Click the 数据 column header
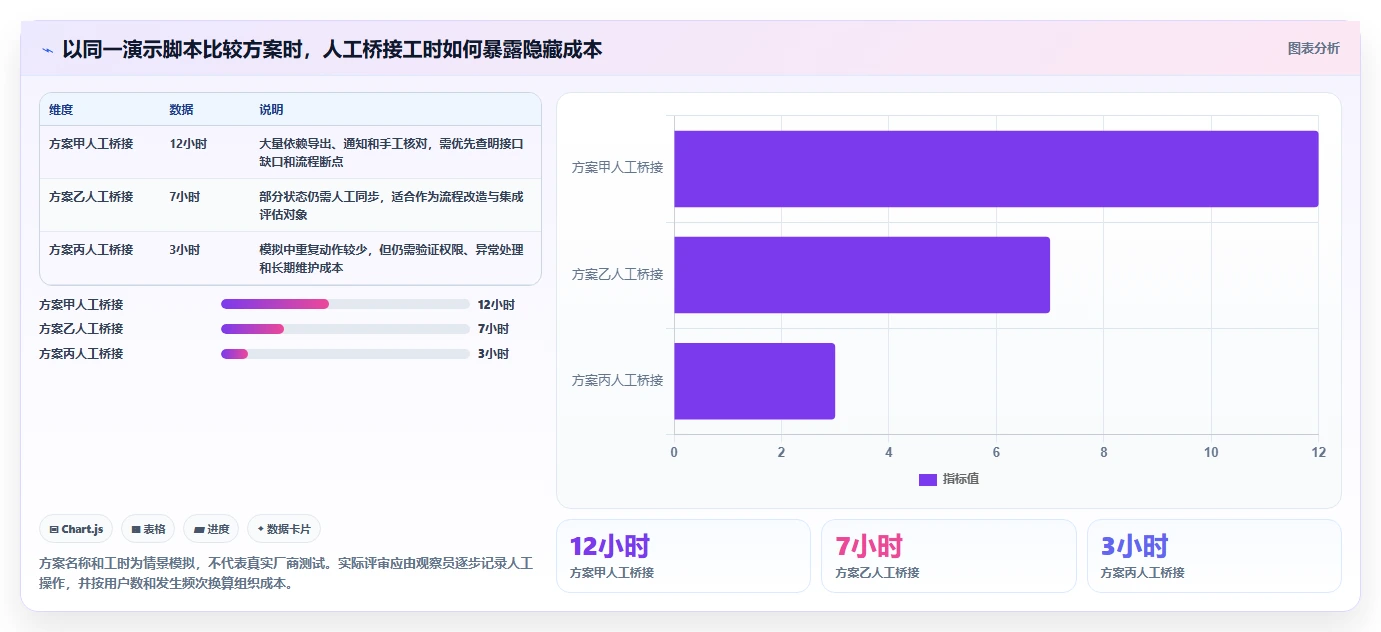 182,110
